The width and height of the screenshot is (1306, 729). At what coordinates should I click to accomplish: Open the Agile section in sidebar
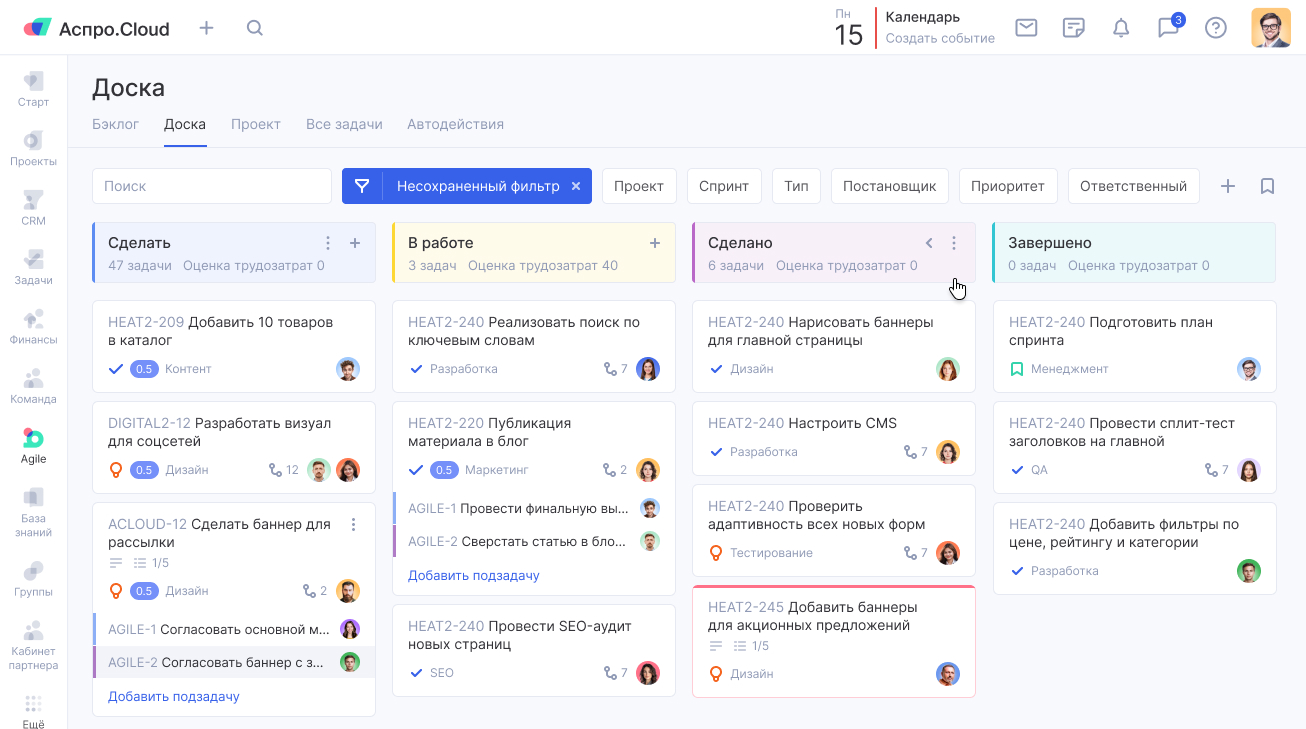[33, 446]
